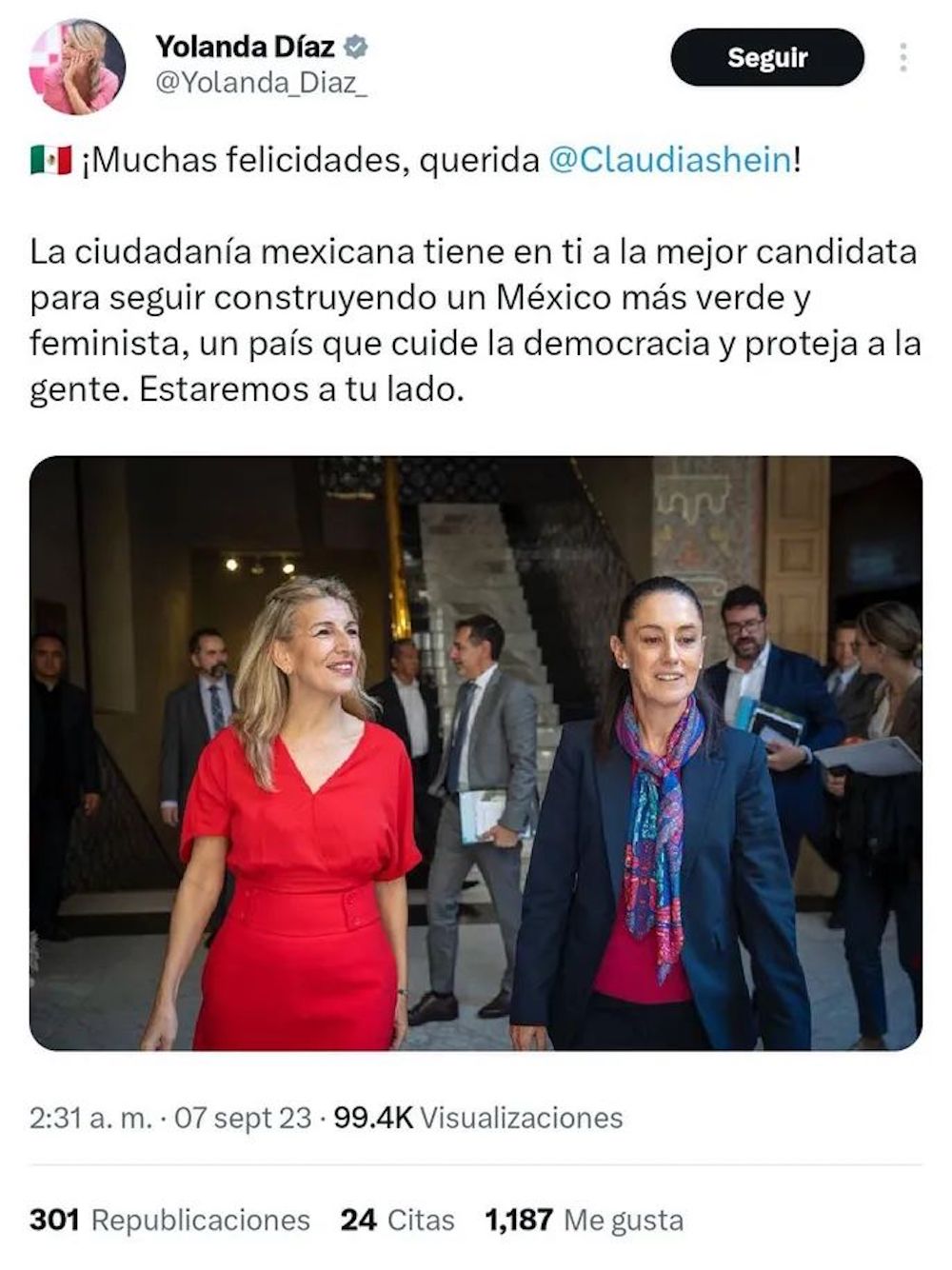The height and width of the screenshot is (1270, 952).
Task: View the 24 Citas list
Action: click(x=397, y=1220)
